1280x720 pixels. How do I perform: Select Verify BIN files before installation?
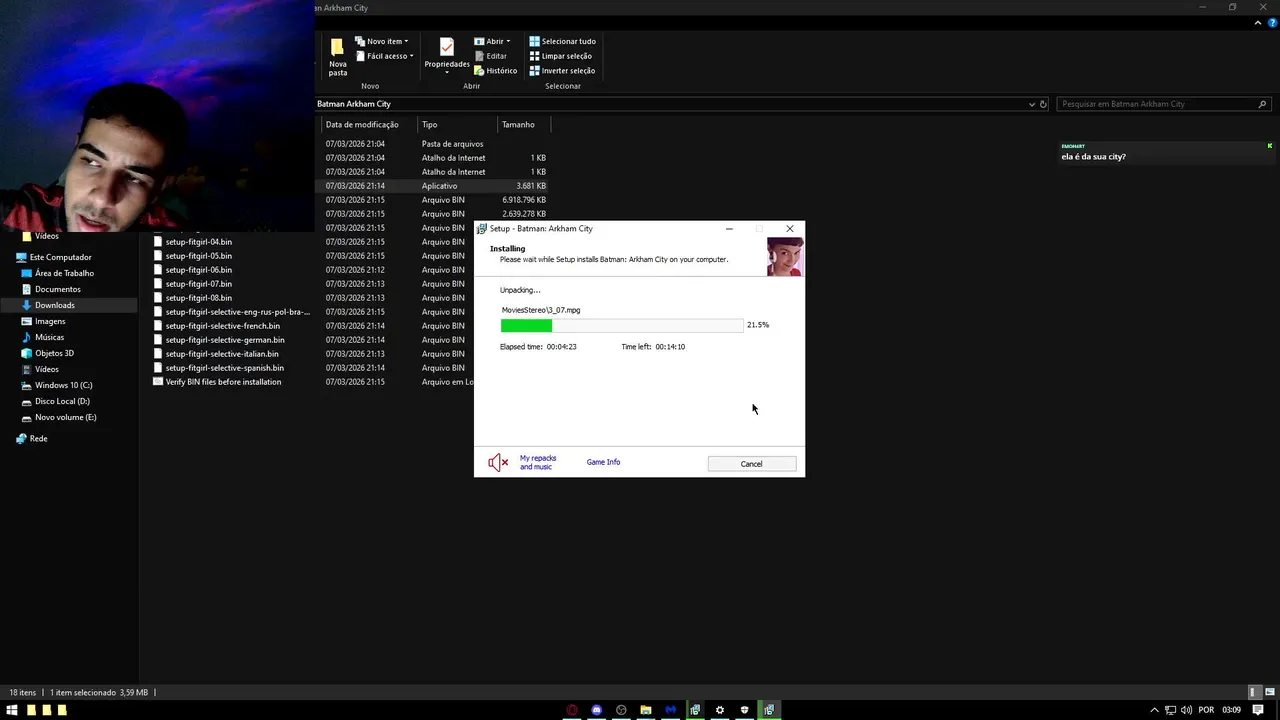[x=223, y=382]
